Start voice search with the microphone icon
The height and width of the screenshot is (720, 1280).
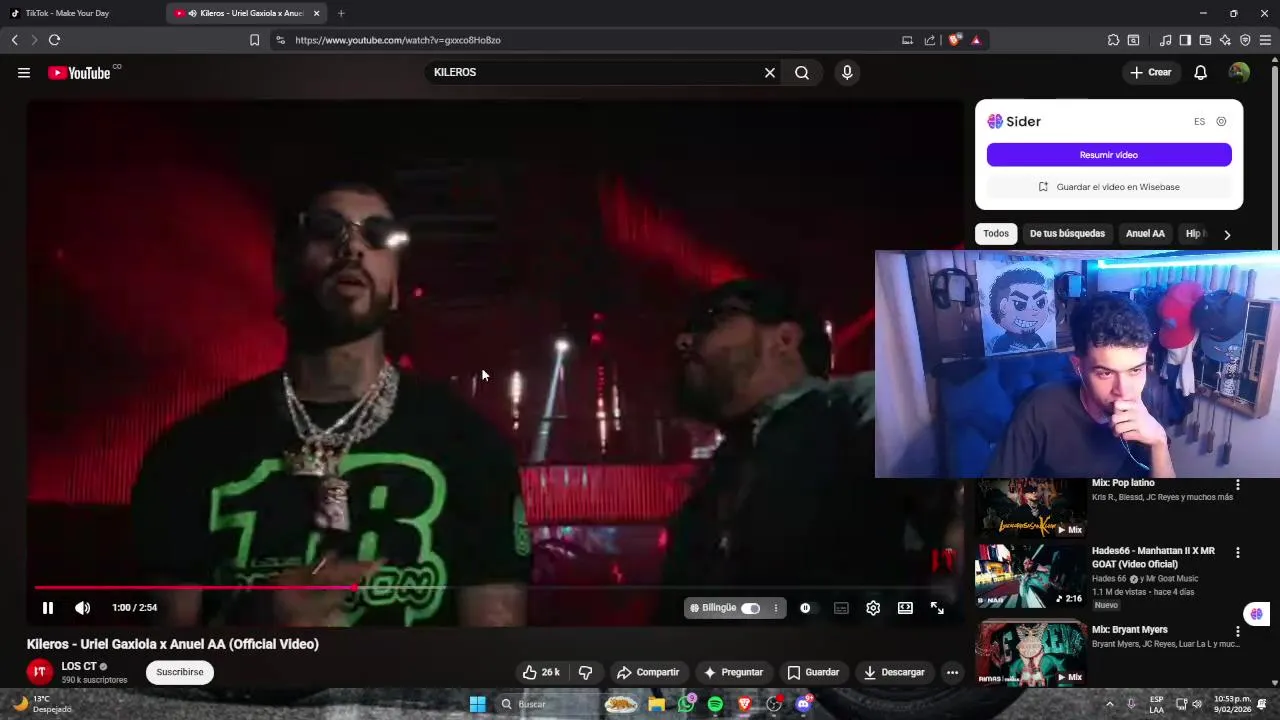(847, 73)
